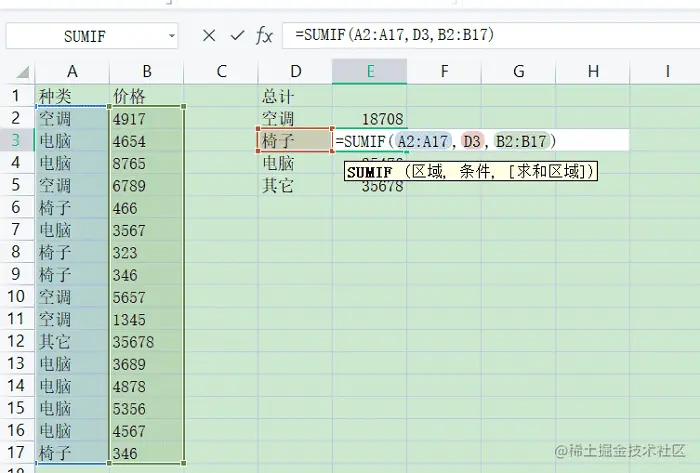Select column E header

click(x=370, y=71)
